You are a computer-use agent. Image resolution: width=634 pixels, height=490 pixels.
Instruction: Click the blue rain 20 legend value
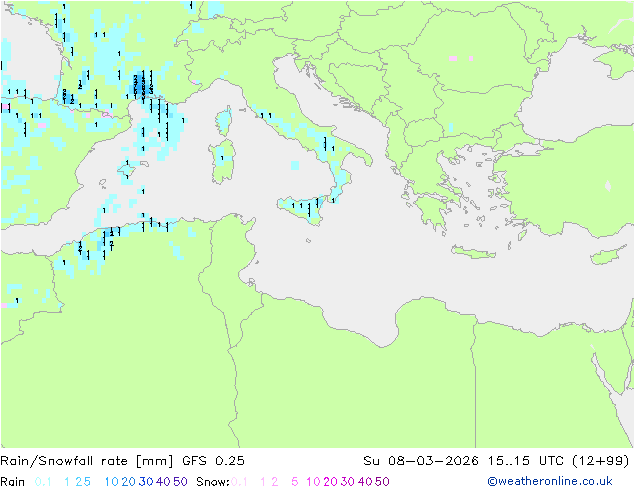pyautogui.click(x=129, y=482)
